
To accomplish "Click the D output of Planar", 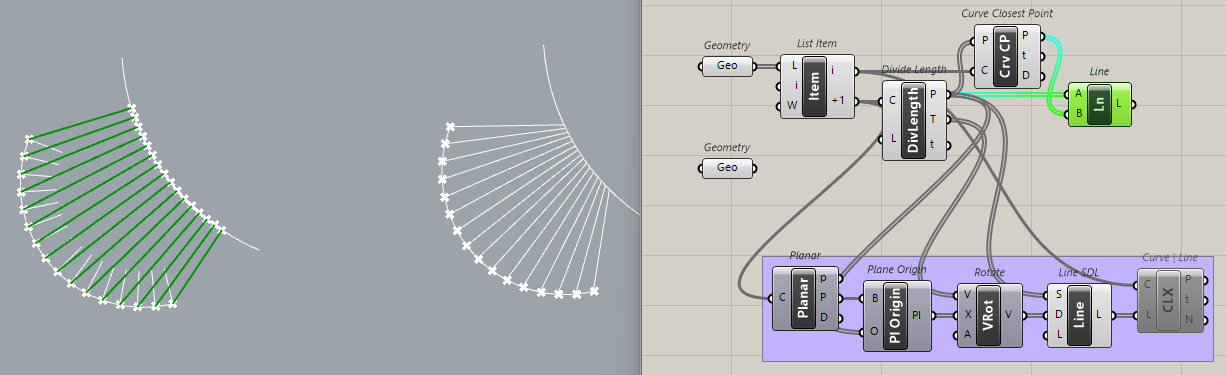I will click(x=823, y=318).
